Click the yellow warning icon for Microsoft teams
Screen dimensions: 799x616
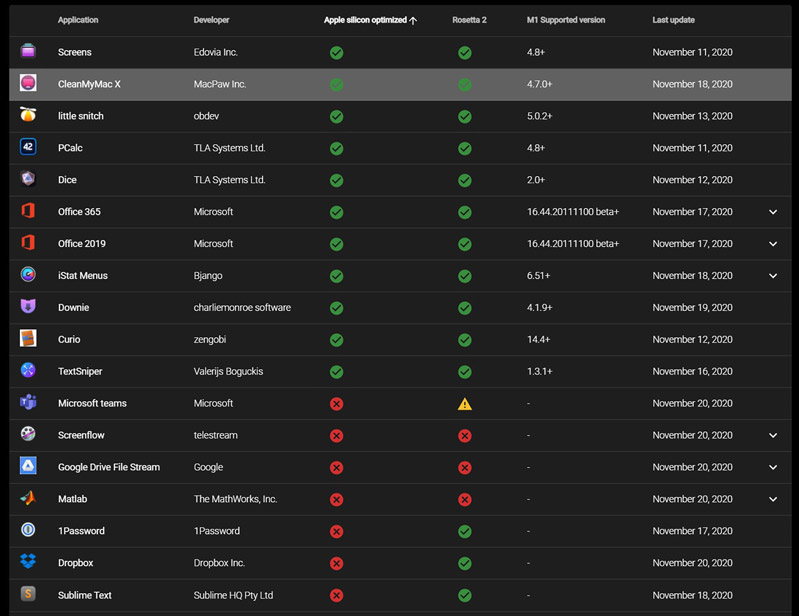click(465, 404)
